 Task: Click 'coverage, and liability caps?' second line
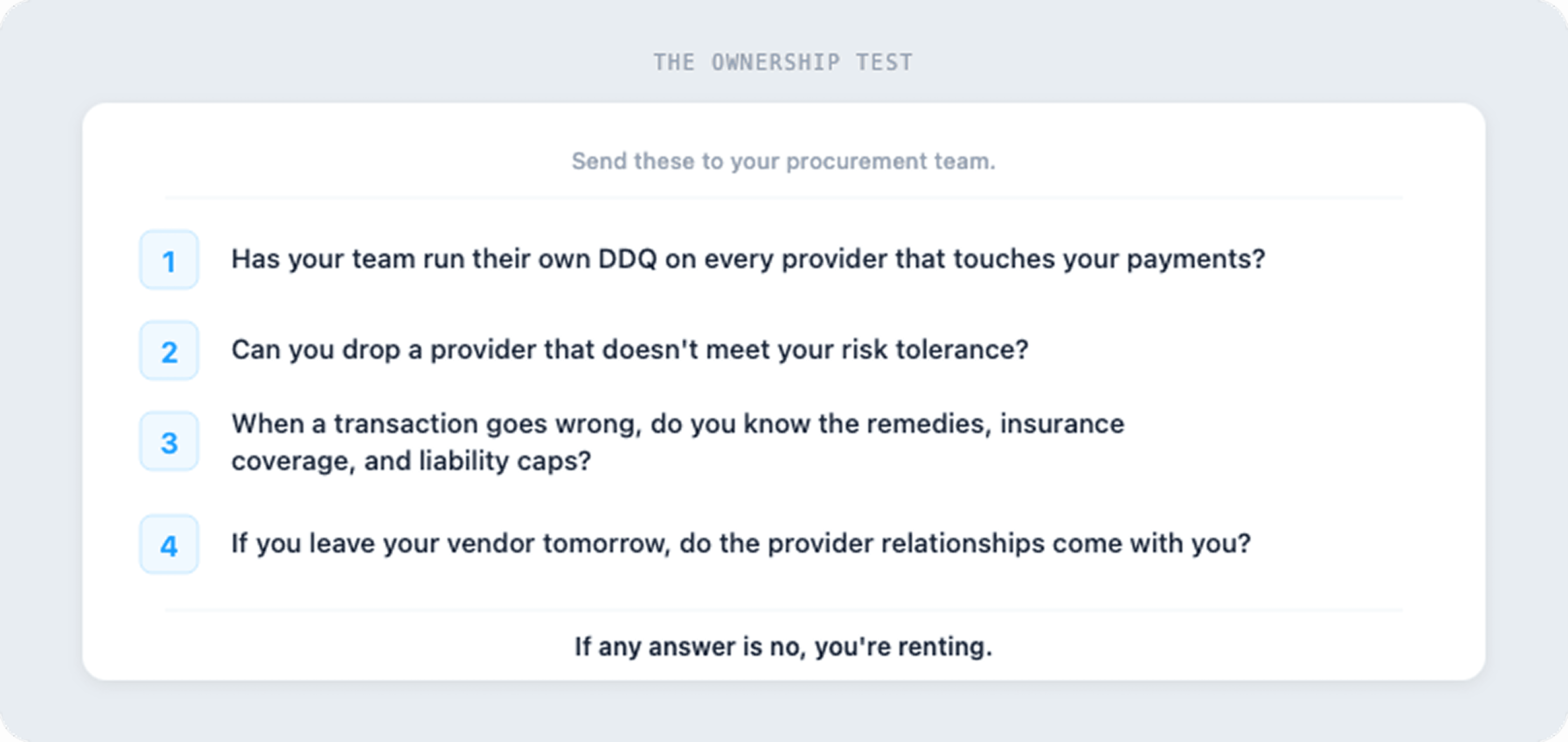(x=411, y=461)
